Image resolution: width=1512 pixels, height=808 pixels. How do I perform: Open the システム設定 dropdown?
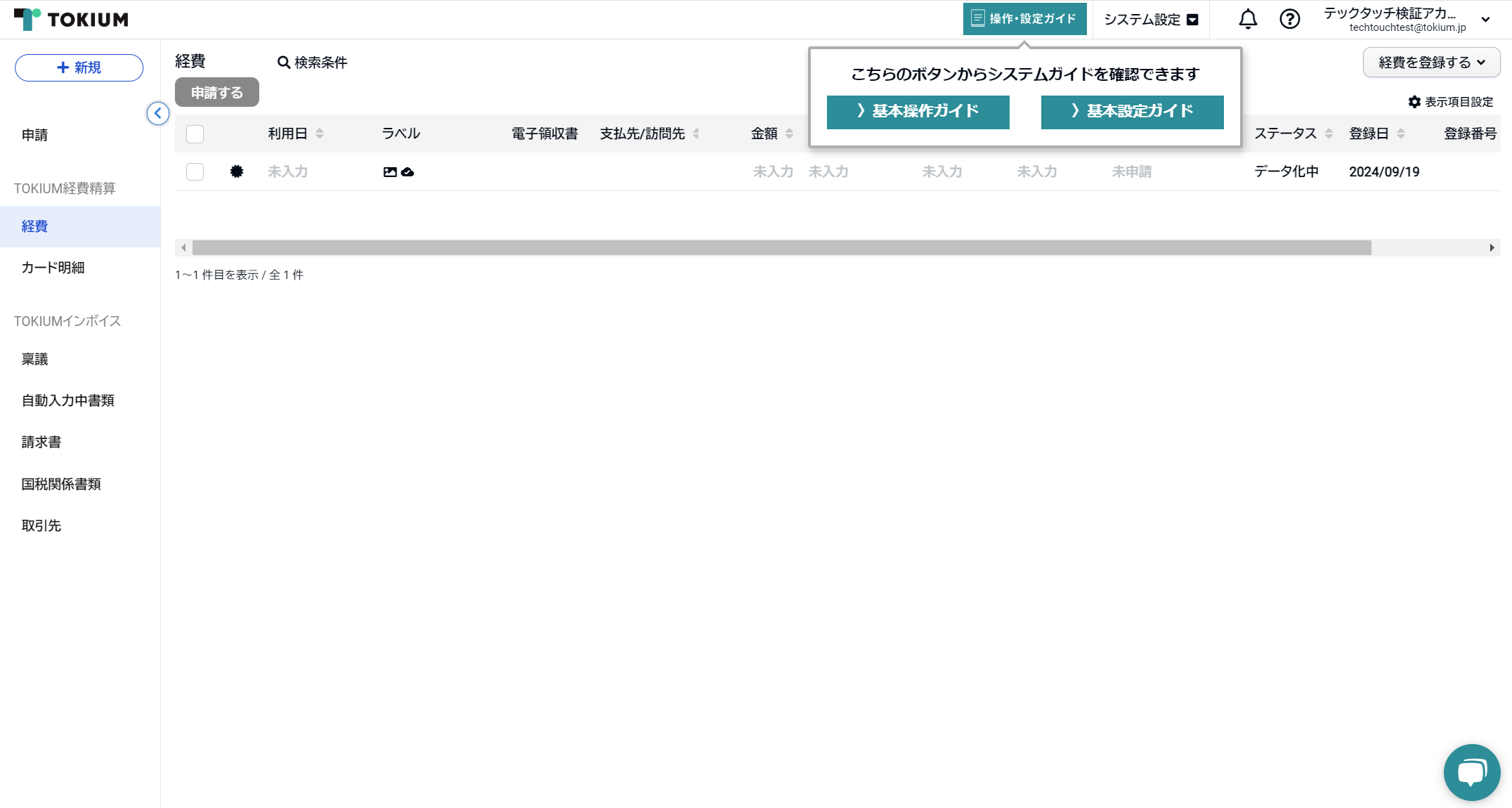pyautogui.click(x=1151, y=20)
